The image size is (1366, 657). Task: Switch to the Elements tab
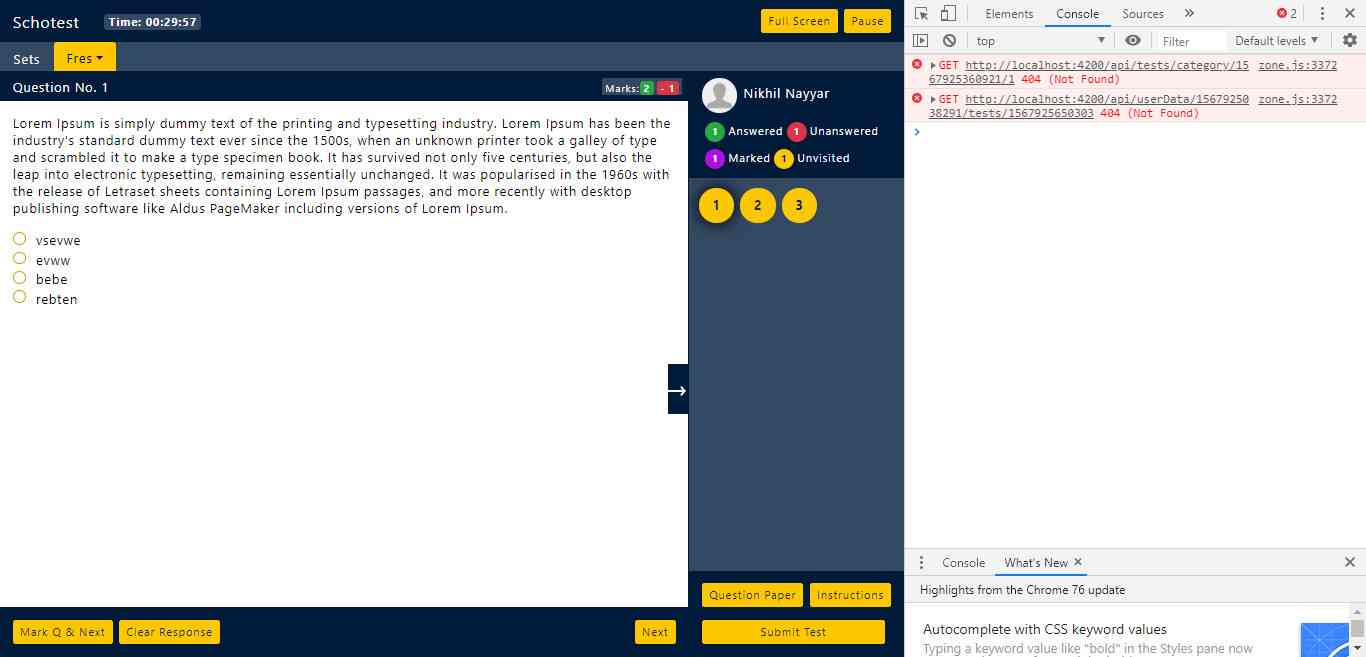click(x=1009, y=14)
